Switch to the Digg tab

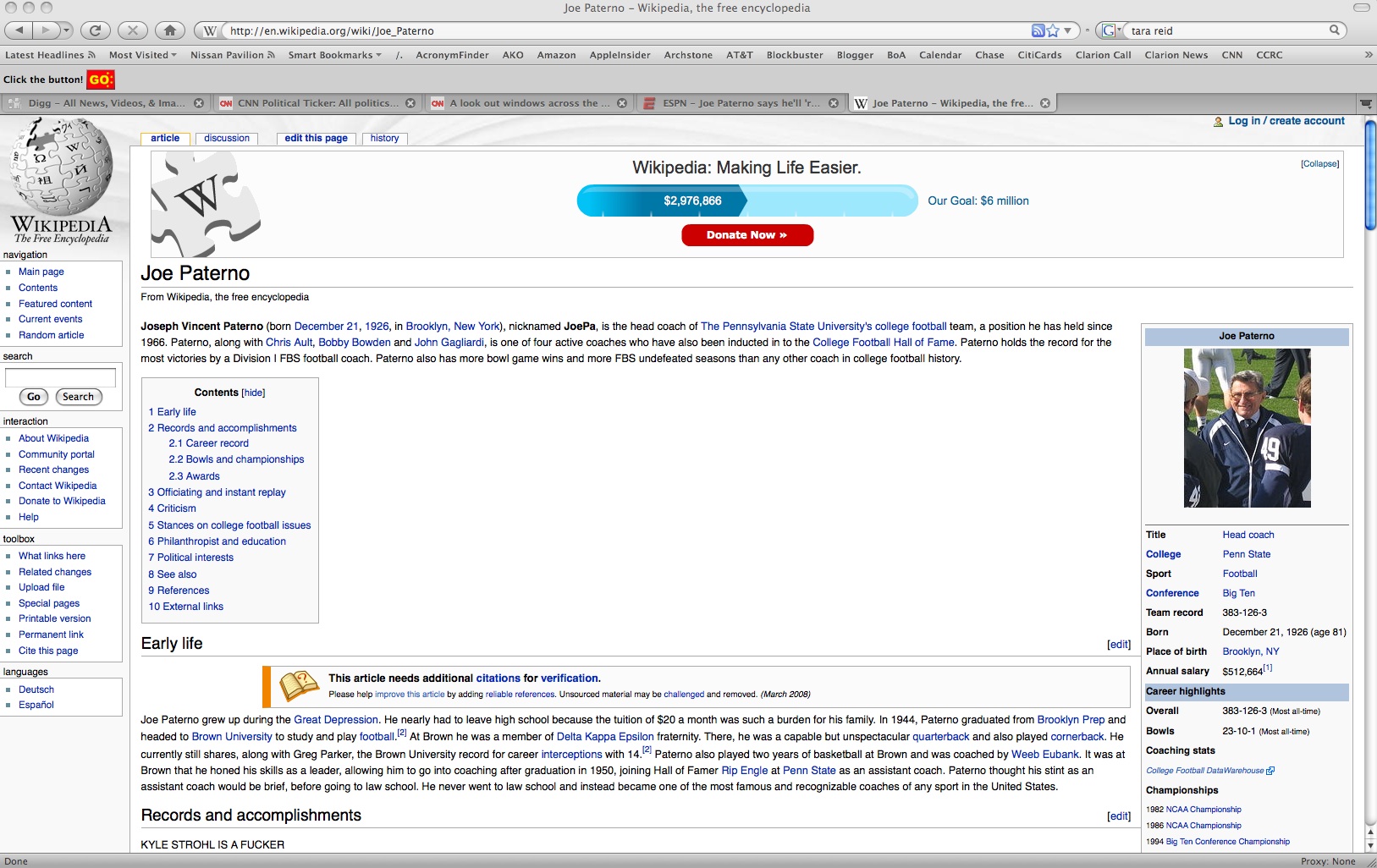tap(106, 103)
